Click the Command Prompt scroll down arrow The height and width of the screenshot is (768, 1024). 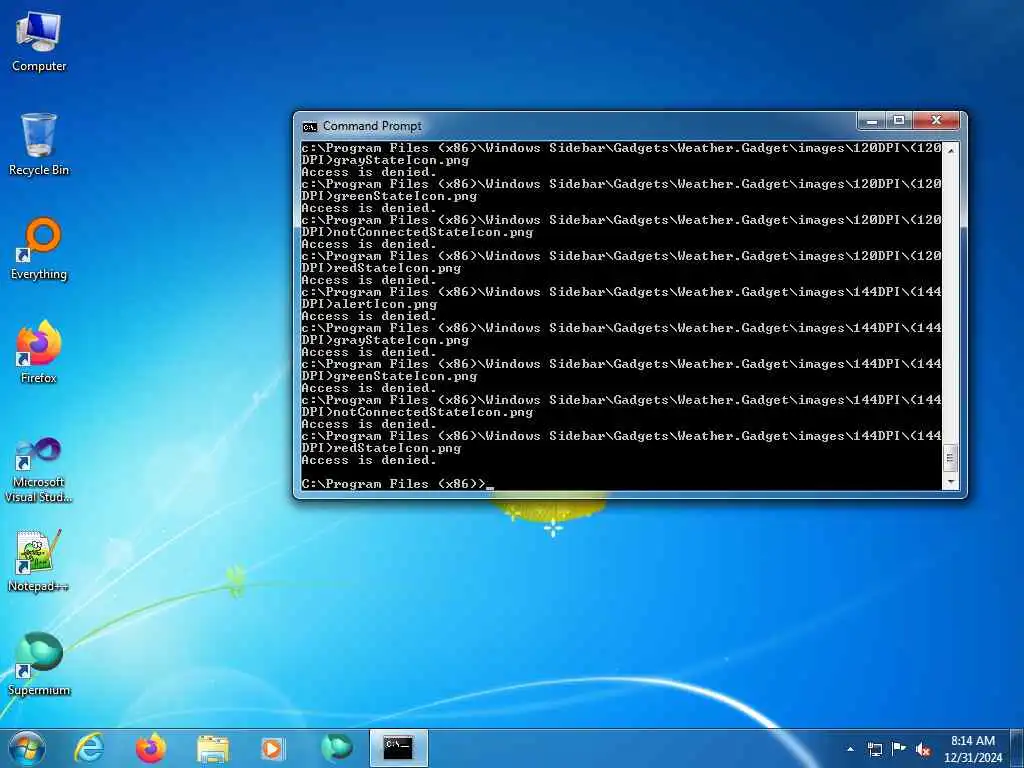[x=950, y=482]
